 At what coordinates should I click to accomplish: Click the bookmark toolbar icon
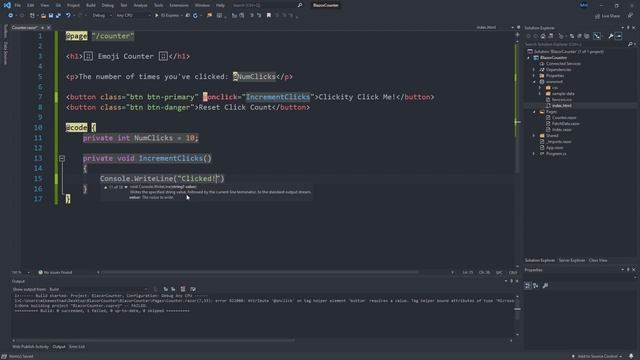[x=269, y=16]
